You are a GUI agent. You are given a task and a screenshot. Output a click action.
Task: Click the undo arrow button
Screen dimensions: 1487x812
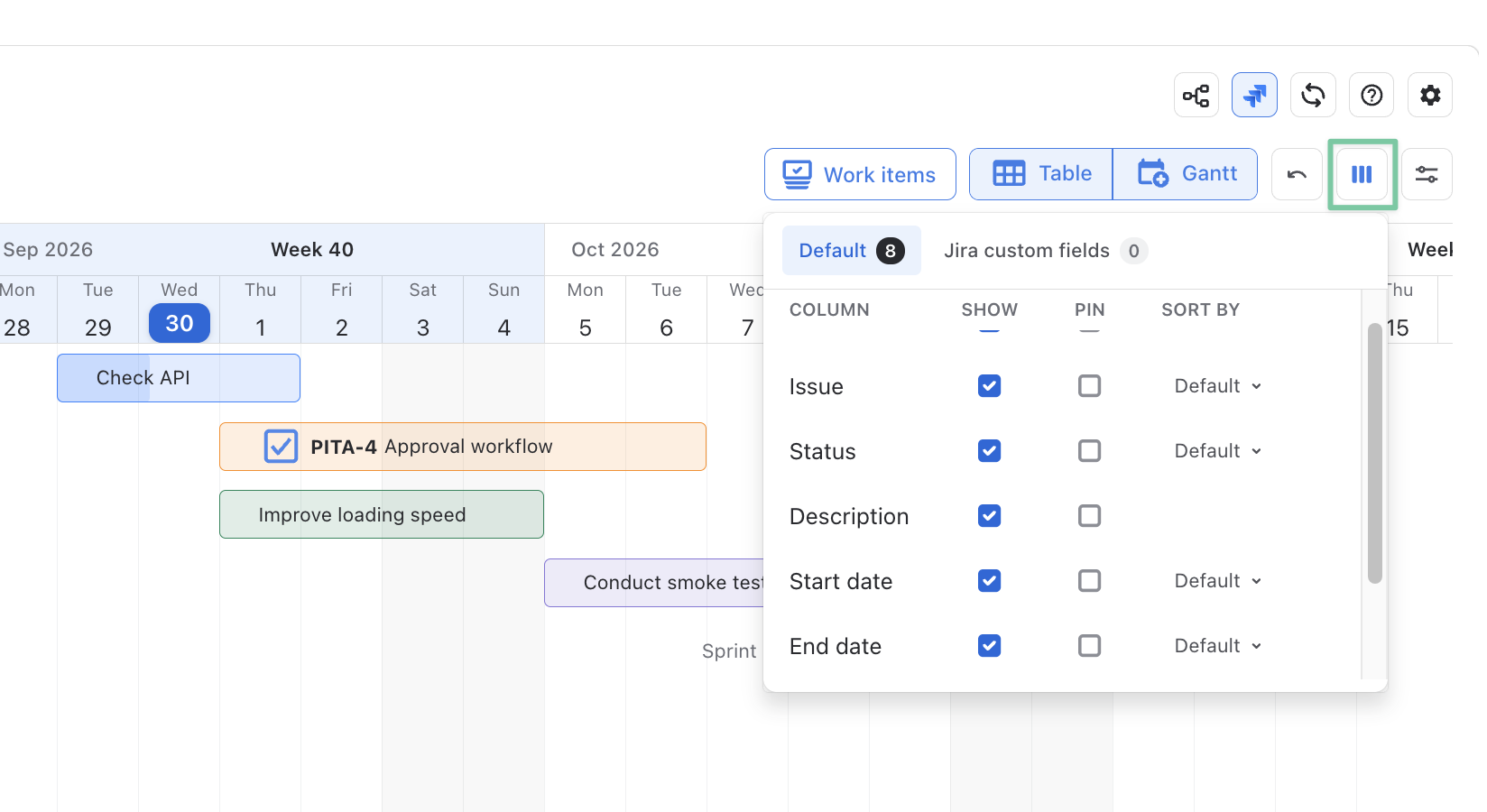1297,174
